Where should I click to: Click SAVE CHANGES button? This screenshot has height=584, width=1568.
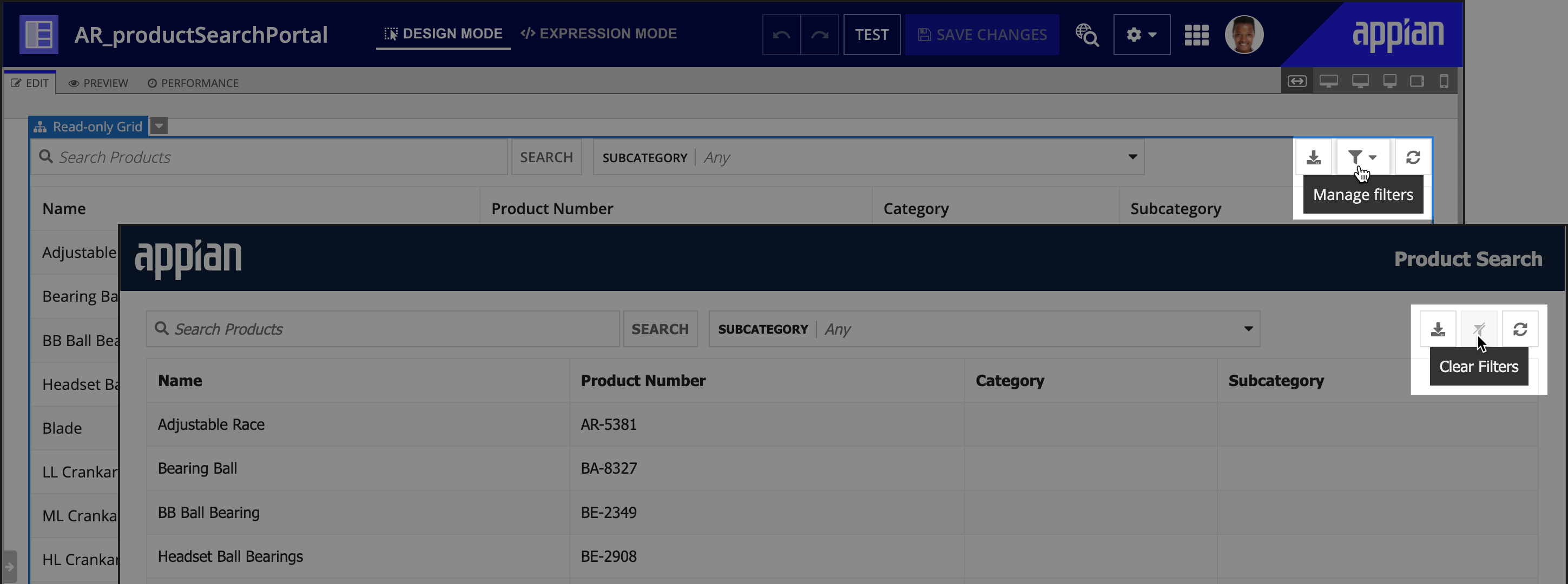(x=983, y=34)
